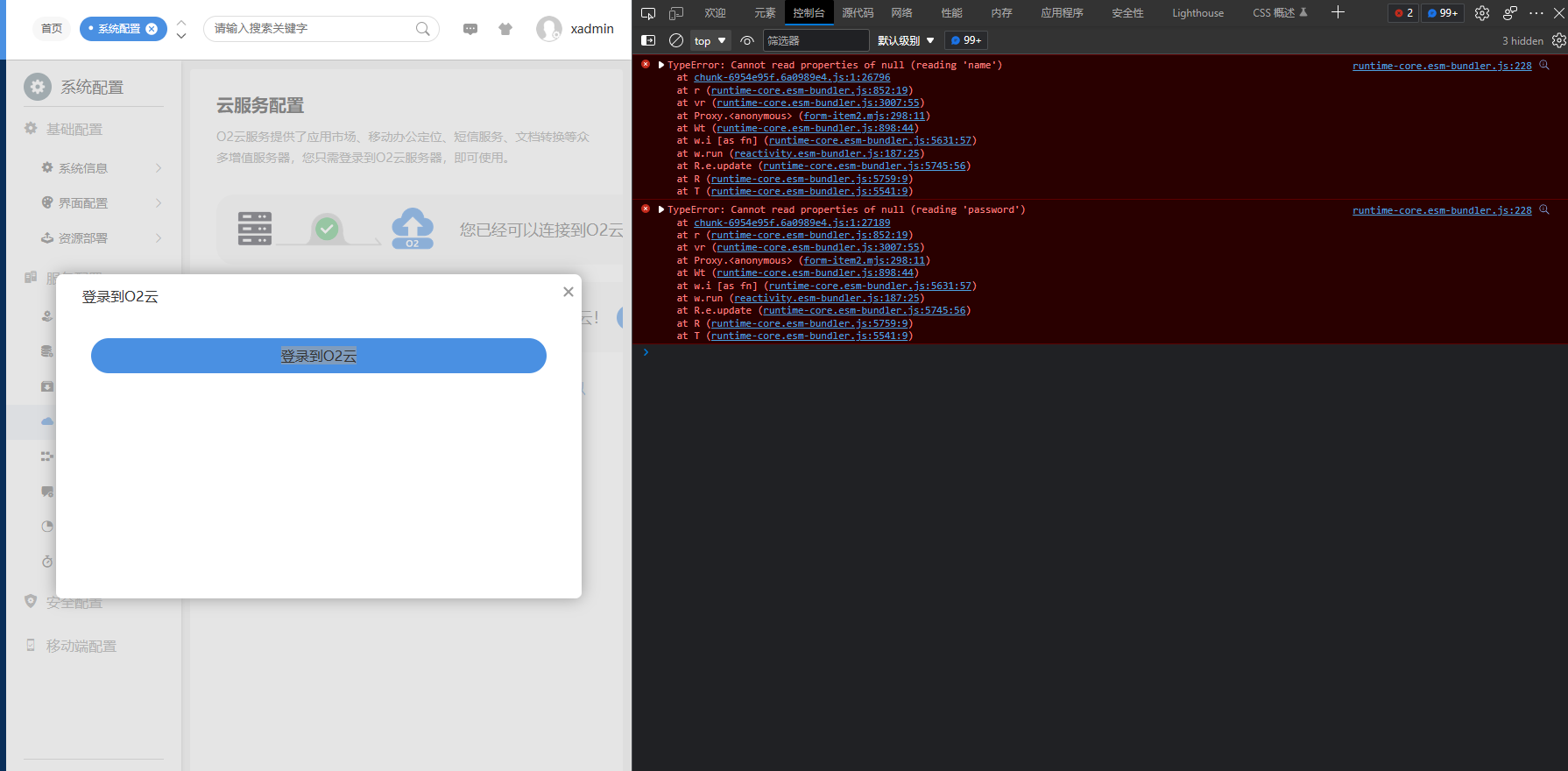Open console settings gear beside 3 hidden
Image resolution: width=1568 pixels, height=771 pixels.
pyautogui.click(x=1558, y=40)
